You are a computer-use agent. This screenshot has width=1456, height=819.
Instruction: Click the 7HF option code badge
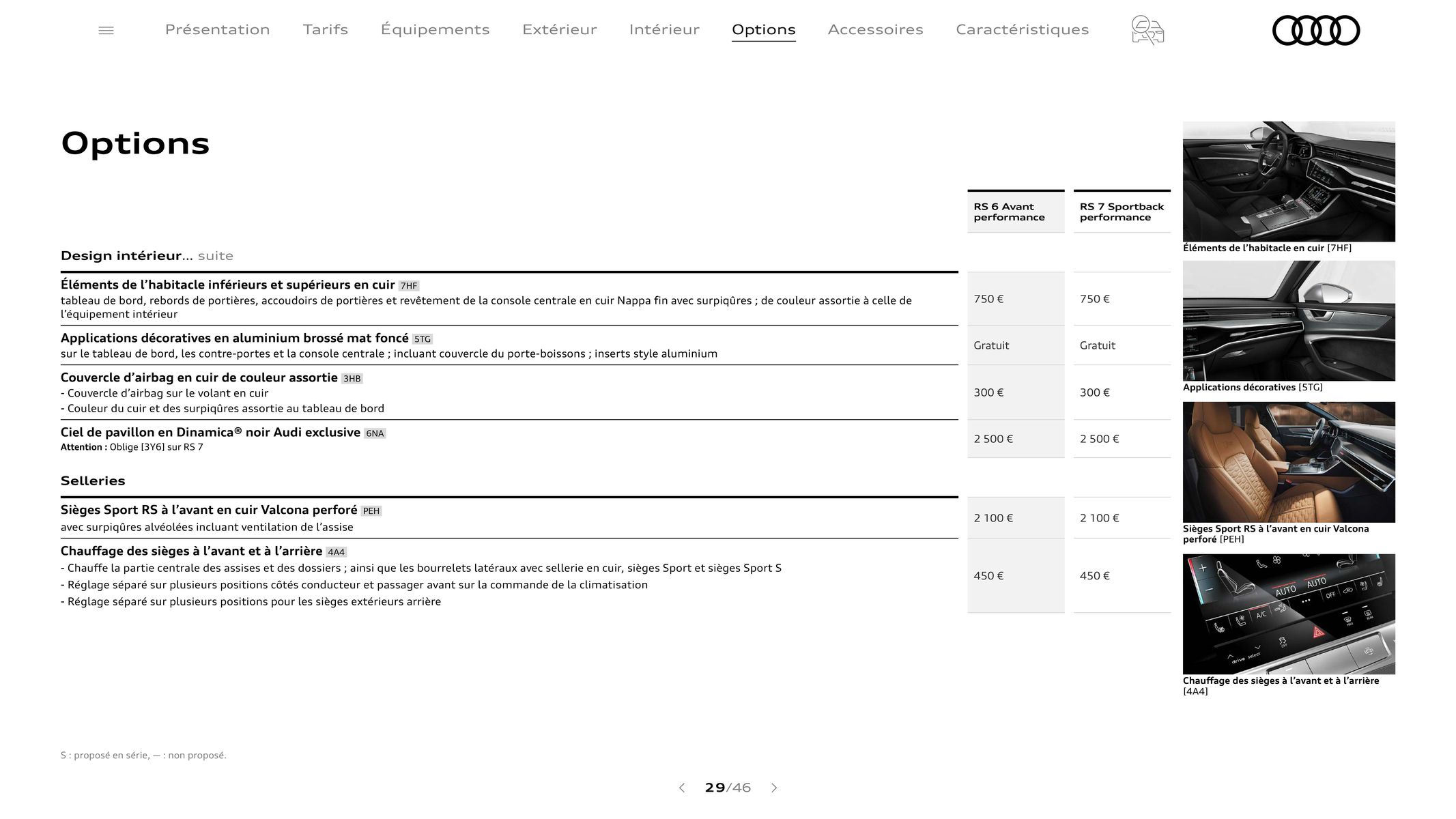pos(408,286)
